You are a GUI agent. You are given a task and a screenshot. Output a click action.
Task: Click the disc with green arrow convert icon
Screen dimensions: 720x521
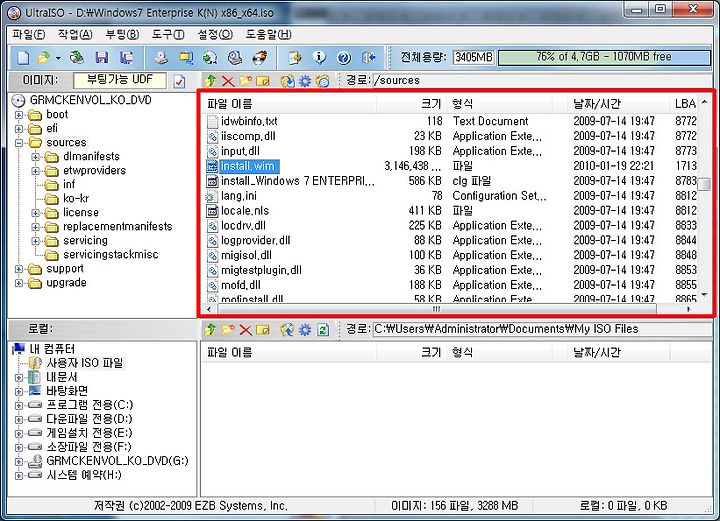[x=210, y=57]
